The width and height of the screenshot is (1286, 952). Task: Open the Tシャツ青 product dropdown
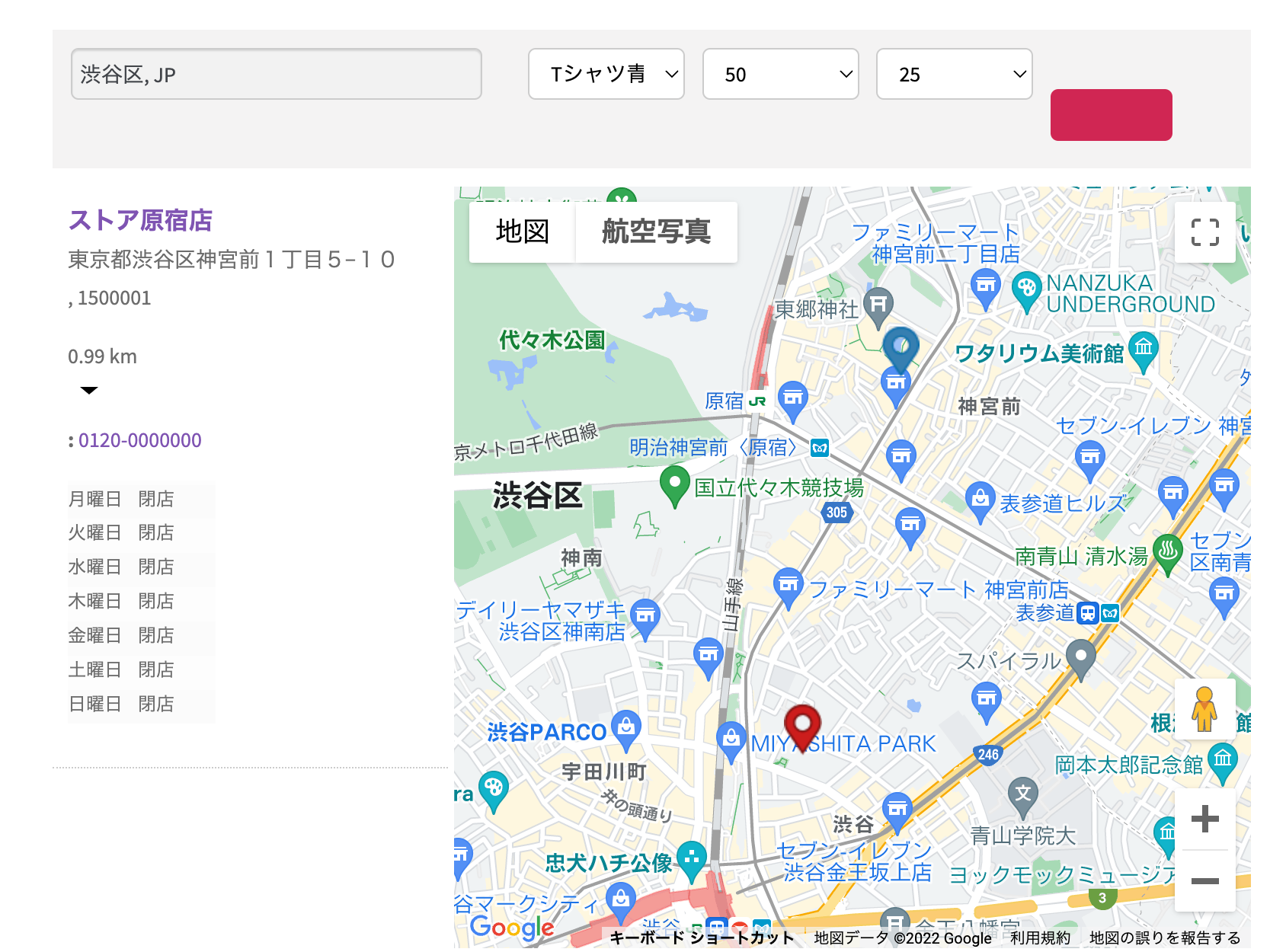coord(606,74)
